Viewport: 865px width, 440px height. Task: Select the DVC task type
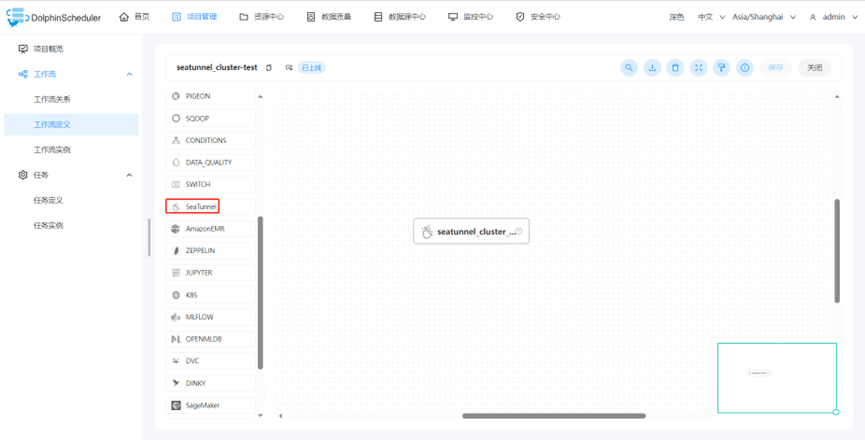pos(211,361)
